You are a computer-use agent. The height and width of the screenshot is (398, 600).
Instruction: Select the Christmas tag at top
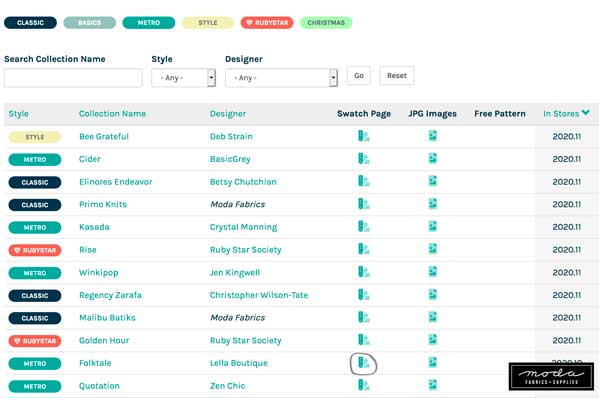pos(326,23)
